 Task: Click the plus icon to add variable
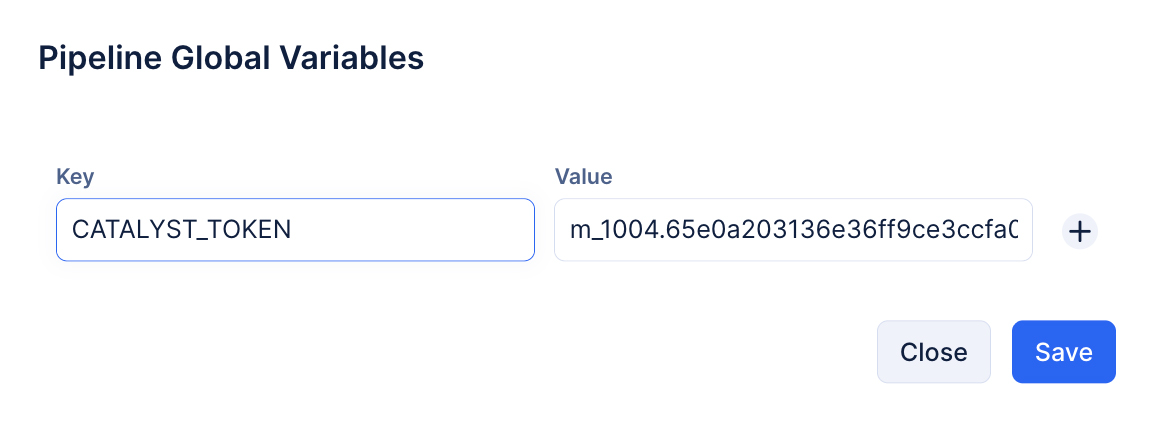[1079, 231]
